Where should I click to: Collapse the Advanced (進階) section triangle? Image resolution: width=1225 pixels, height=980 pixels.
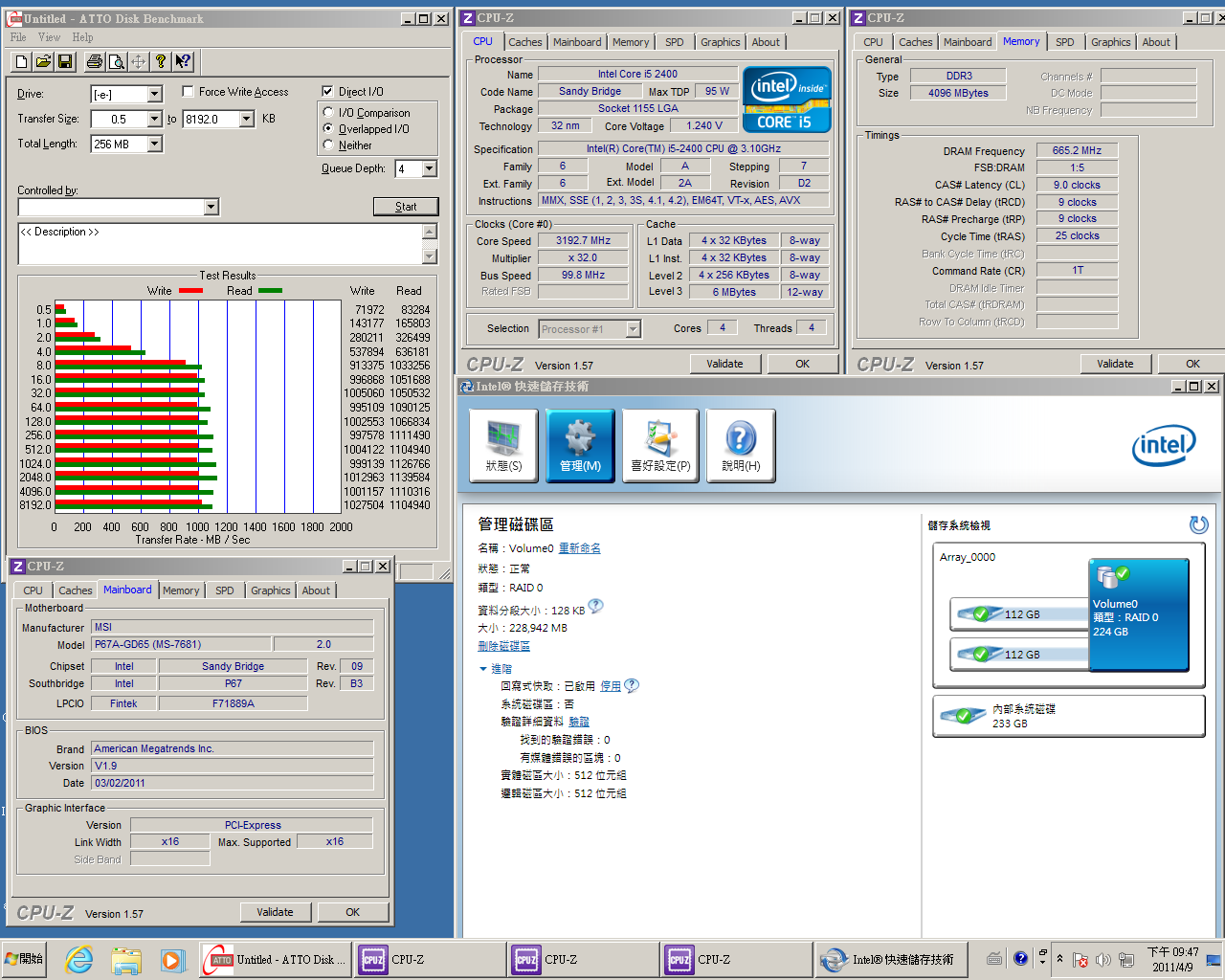(482, 668)
